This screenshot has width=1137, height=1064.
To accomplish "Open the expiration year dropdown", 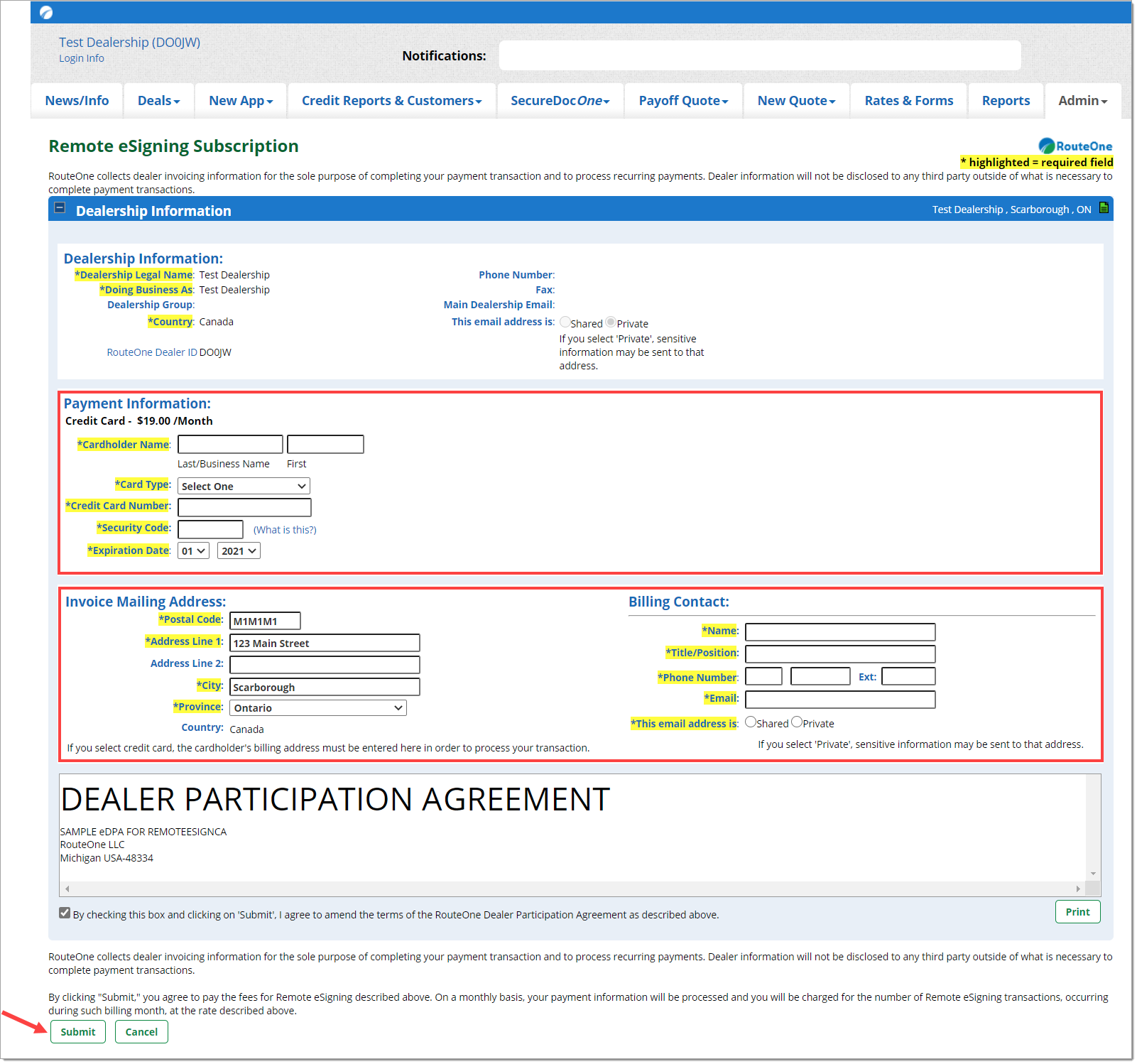I will tap(239, 550).
